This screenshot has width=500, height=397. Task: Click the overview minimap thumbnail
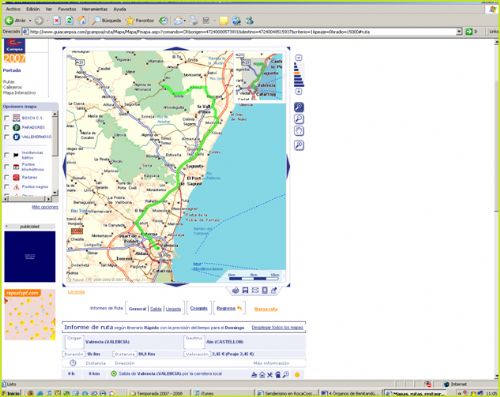pyautogui.click(x=259, y=76)
